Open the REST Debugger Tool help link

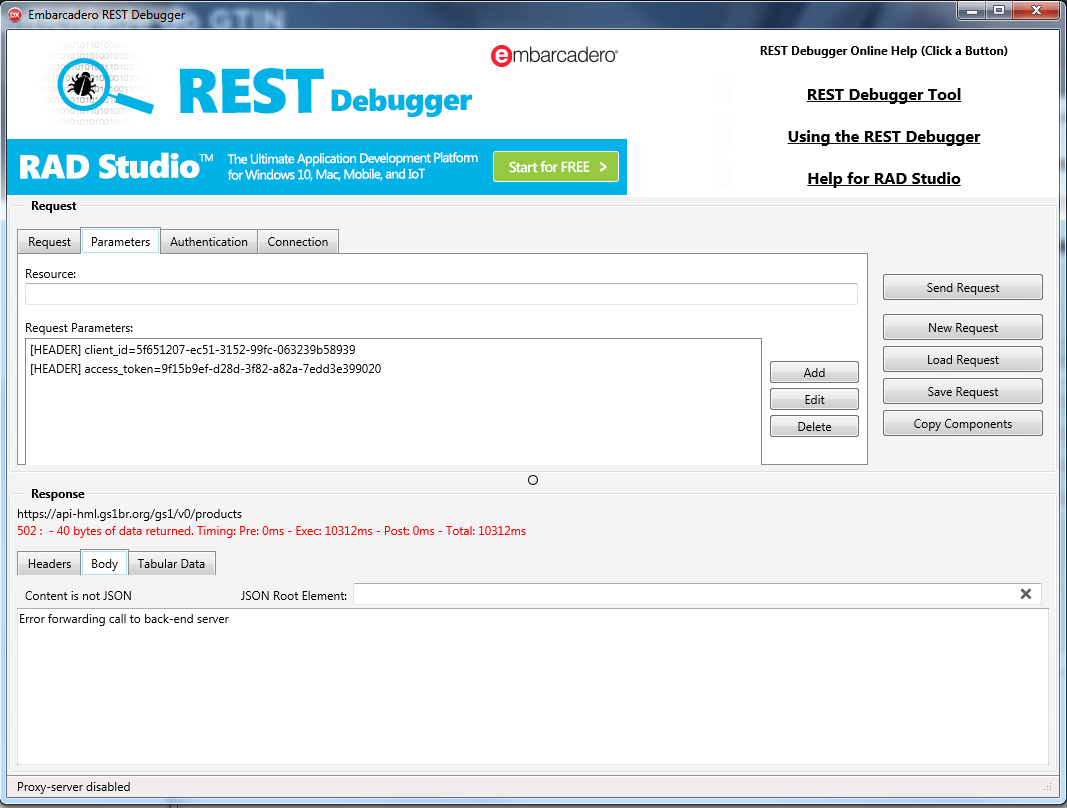(883, 95)
